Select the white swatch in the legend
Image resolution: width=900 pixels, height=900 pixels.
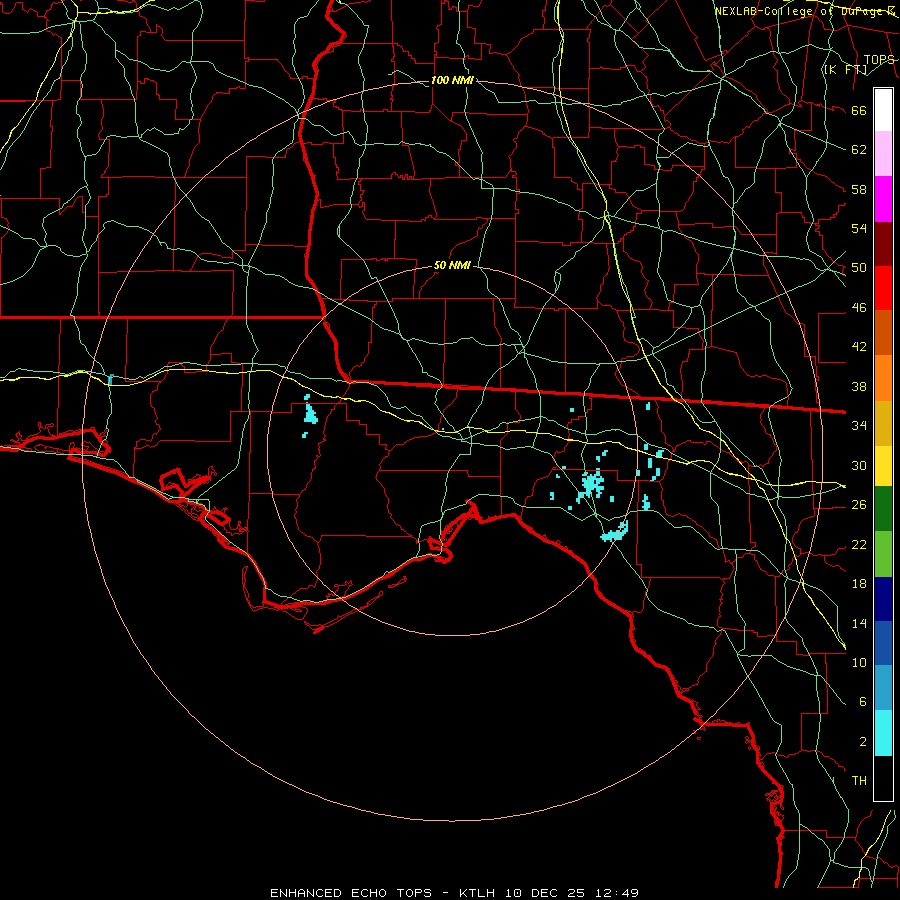tap(883, 110)
